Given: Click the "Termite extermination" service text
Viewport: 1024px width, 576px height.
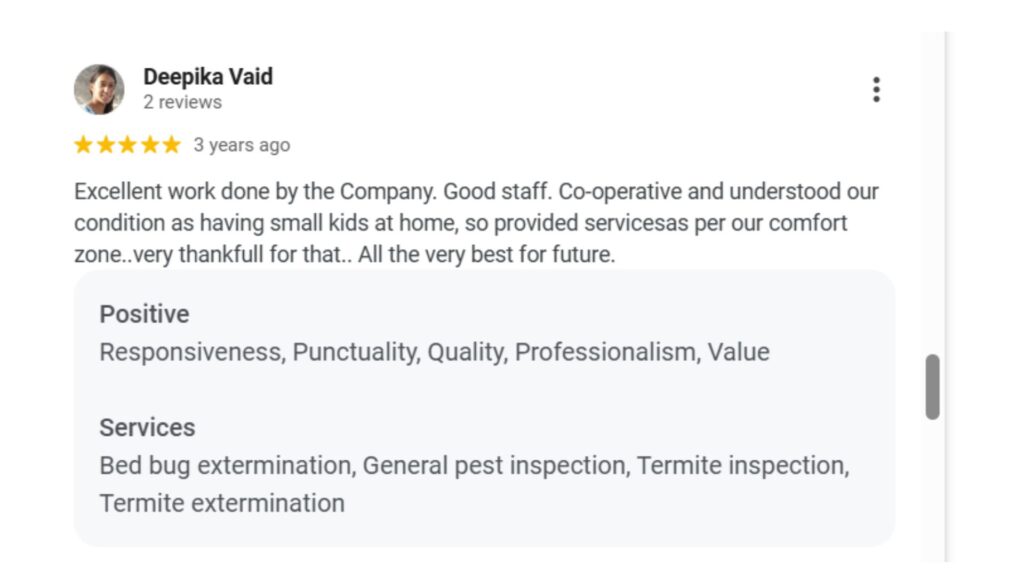Looking at the screenshot, I should point(222,503).
